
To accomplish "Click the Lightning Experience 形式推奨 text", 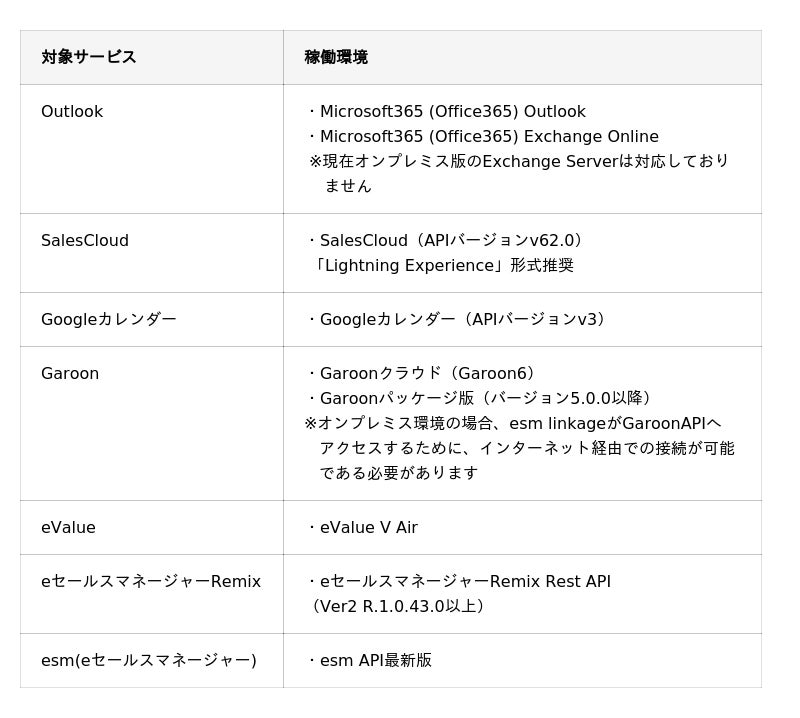I will click(x=441, y=266).
